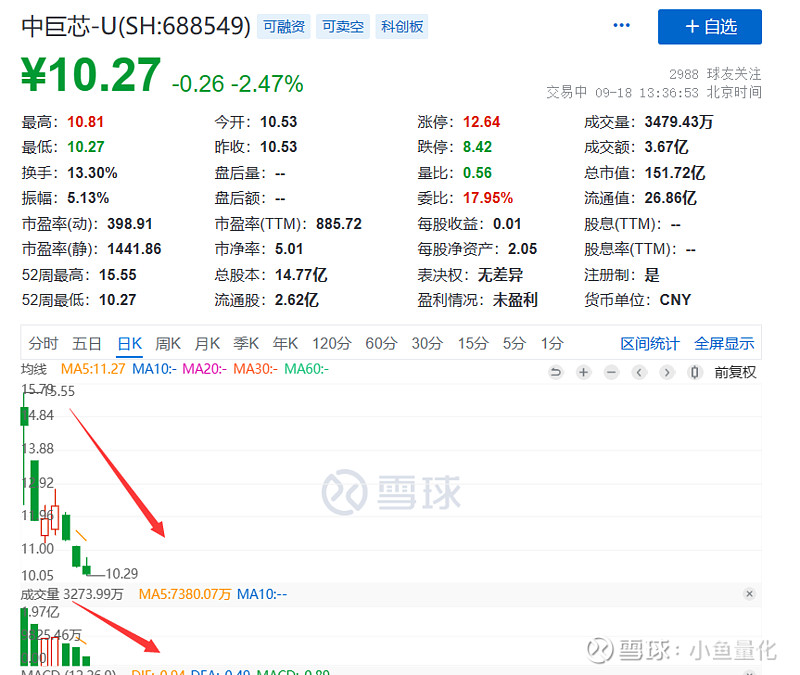
Task: Zoom in chart with plus icon
Action: [583, 372]
